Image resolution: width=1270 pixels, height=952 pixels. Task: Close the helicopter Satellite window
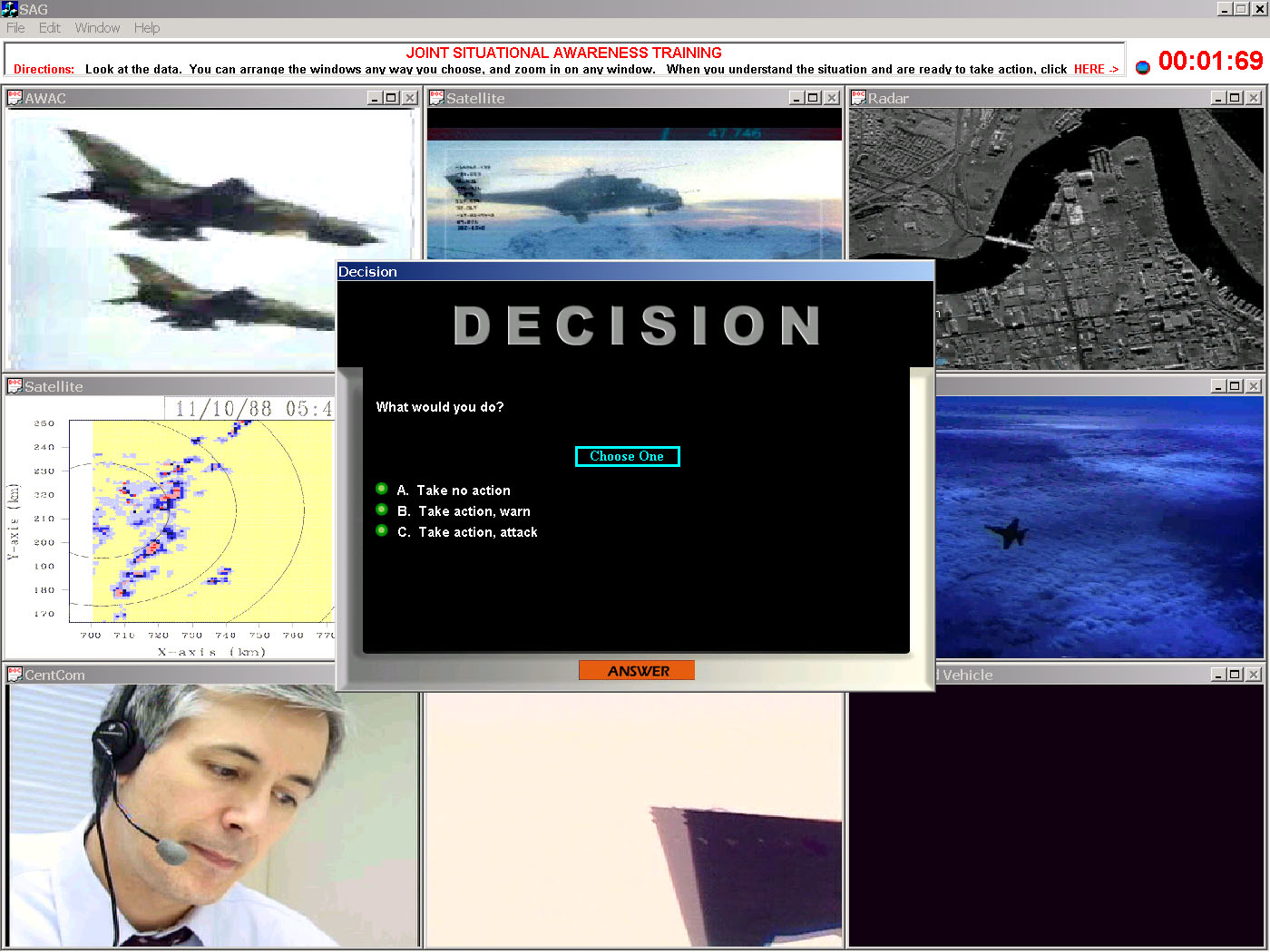coord(832,98)
